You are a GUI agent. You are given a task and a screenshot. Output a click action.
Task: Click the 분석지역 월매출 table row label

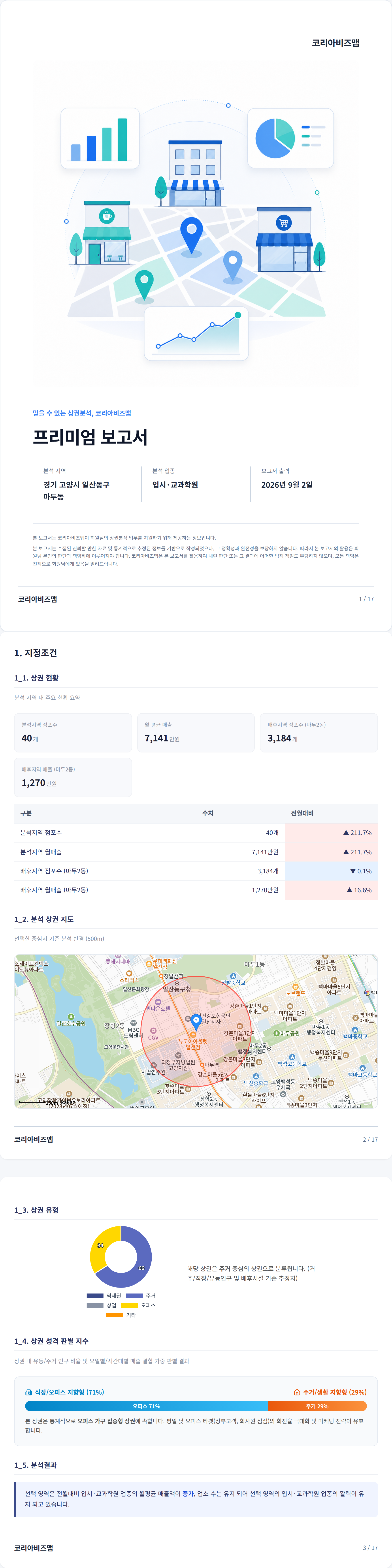tap(41, 852)
